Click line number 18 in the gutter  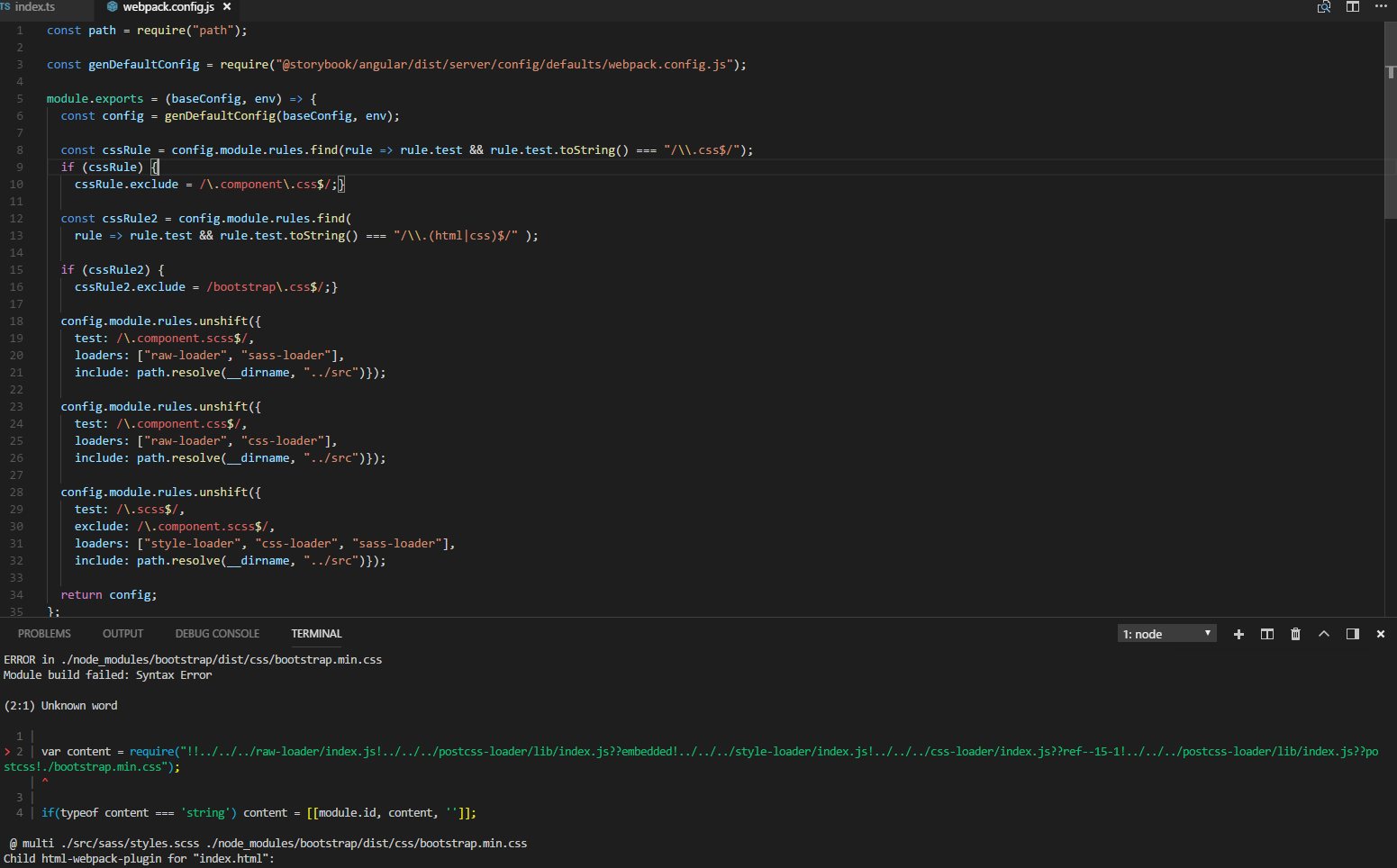[x=16, y=321]
